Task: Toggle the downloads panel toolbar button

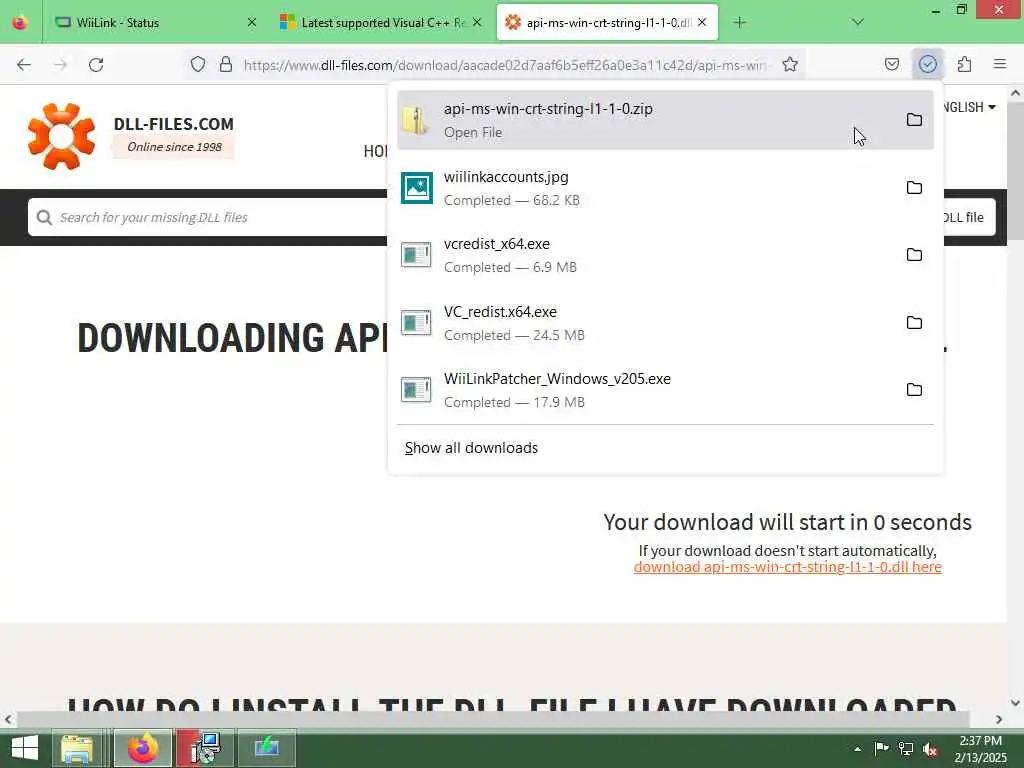Action: pos(928,64)
